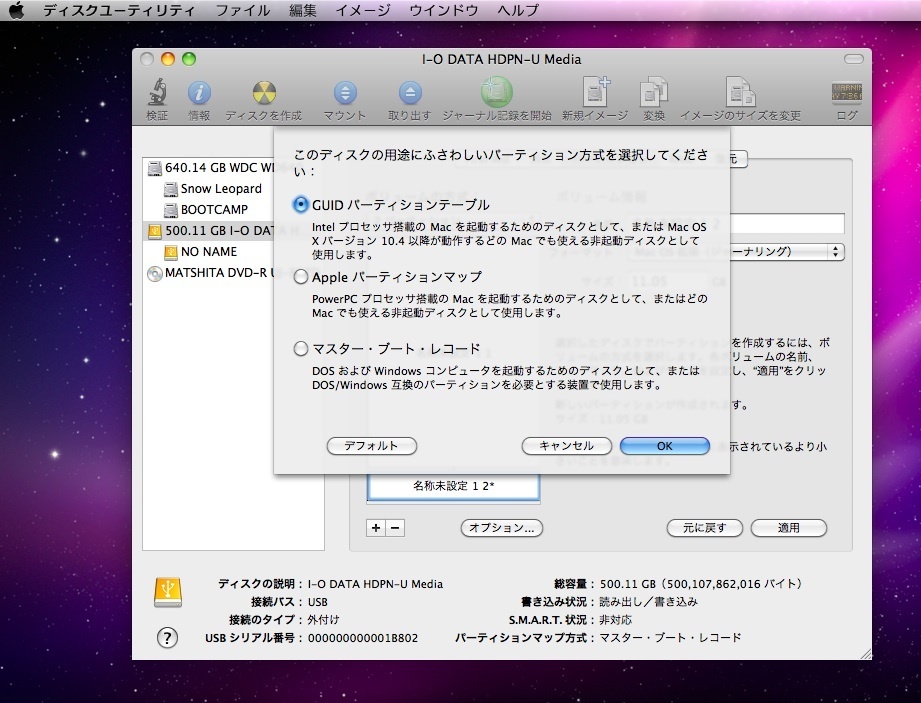Screen dimensions: 921x703
Task: Open the Info (情報) toolbar icon
Action: tap(199, 95)
